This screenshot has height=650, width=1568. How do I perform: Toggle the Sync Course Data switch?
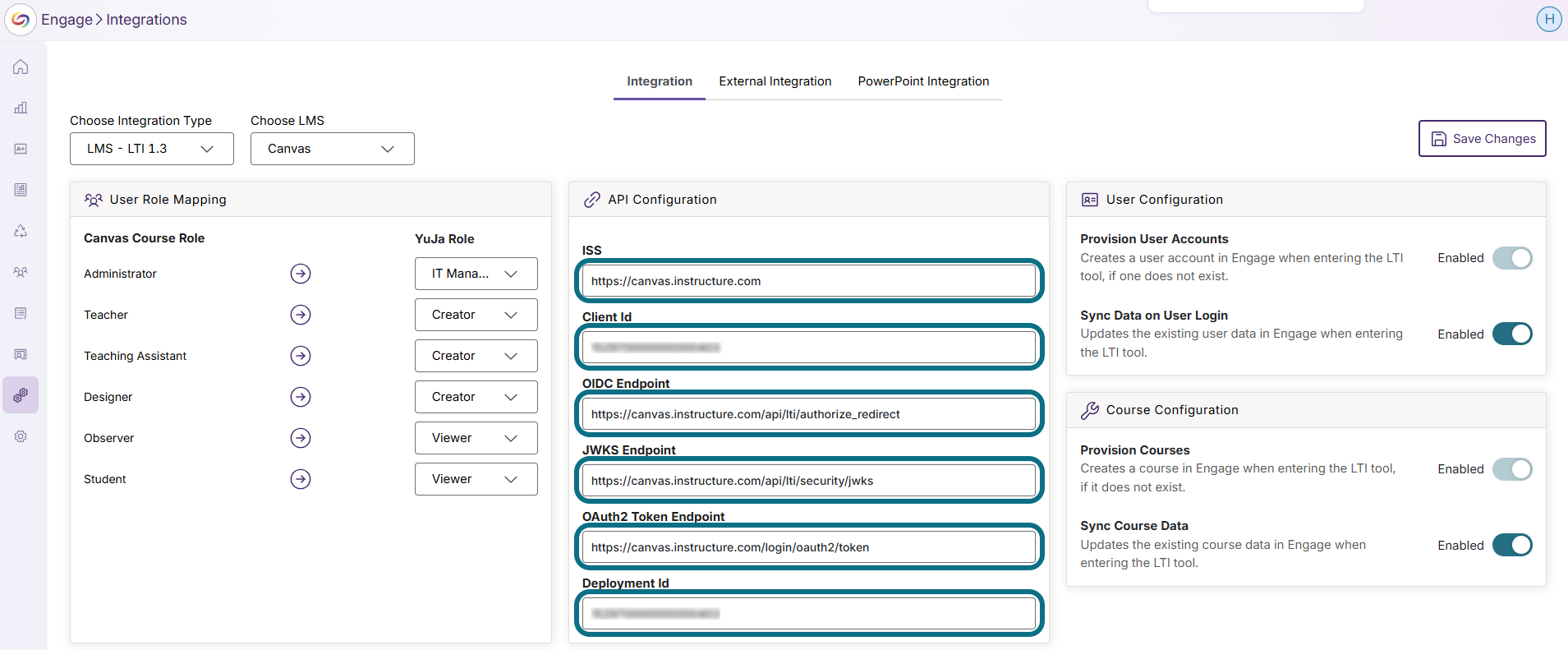tap(1512, 545)
